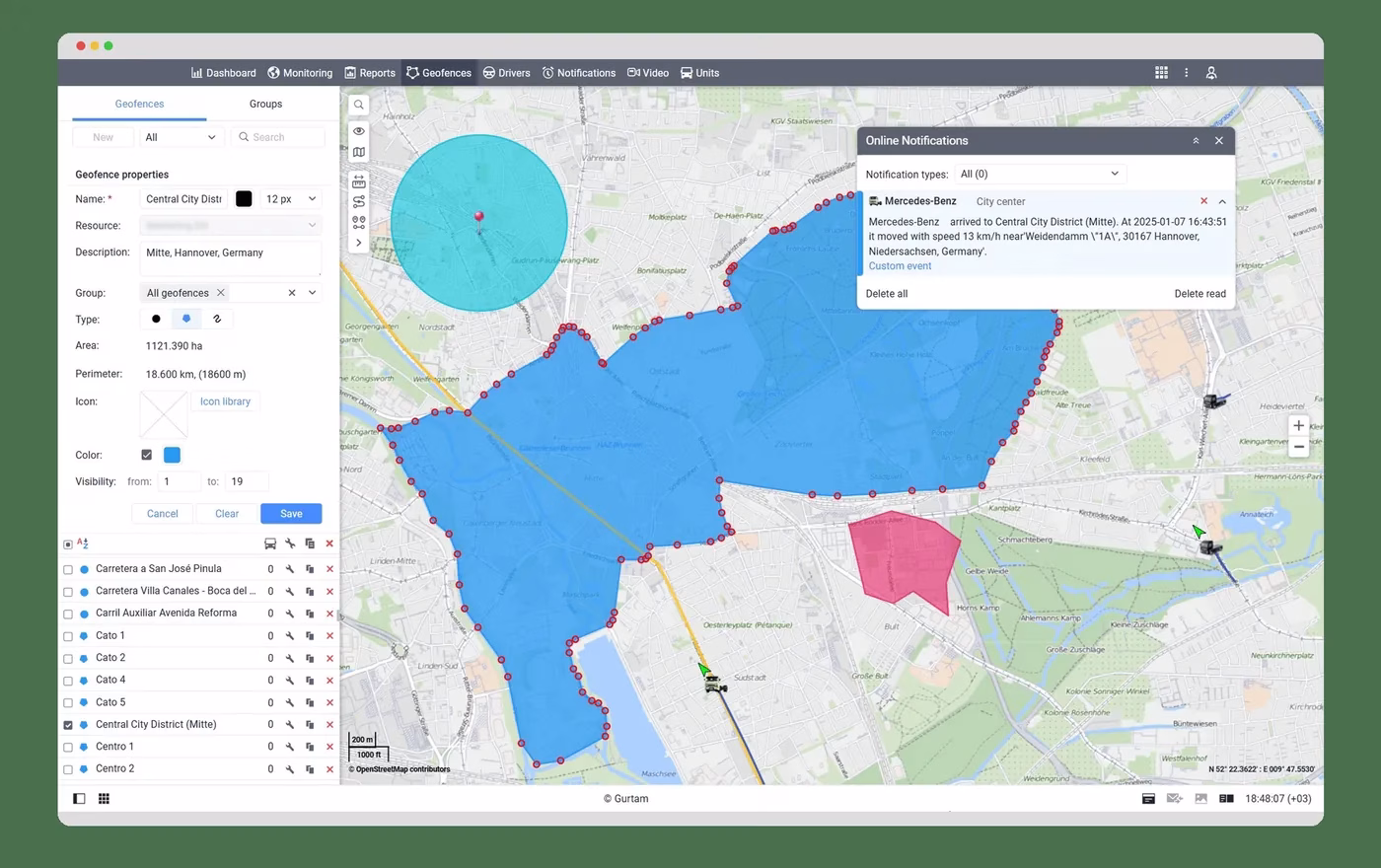This screenshot has height=868, width=1381.
Task: Select circle geofence type
Action: [x=156, y=319]
